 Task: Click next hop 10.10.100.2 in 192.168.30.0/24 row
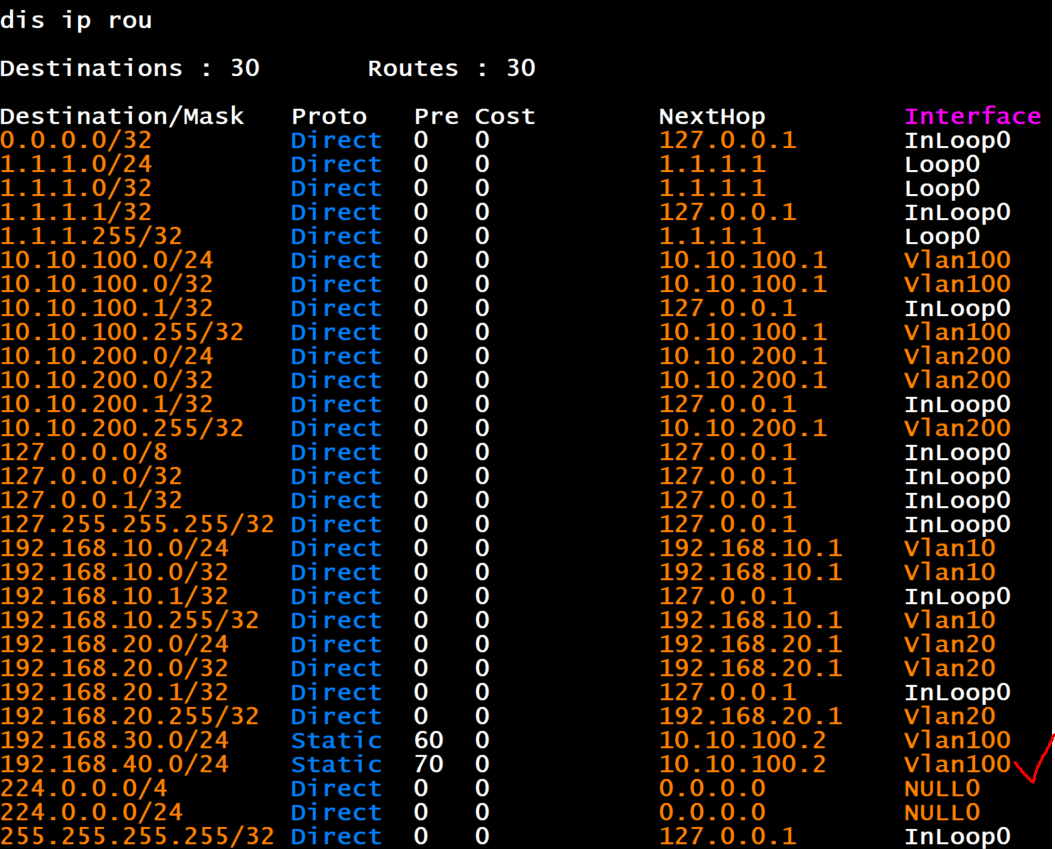coord(743,740)
